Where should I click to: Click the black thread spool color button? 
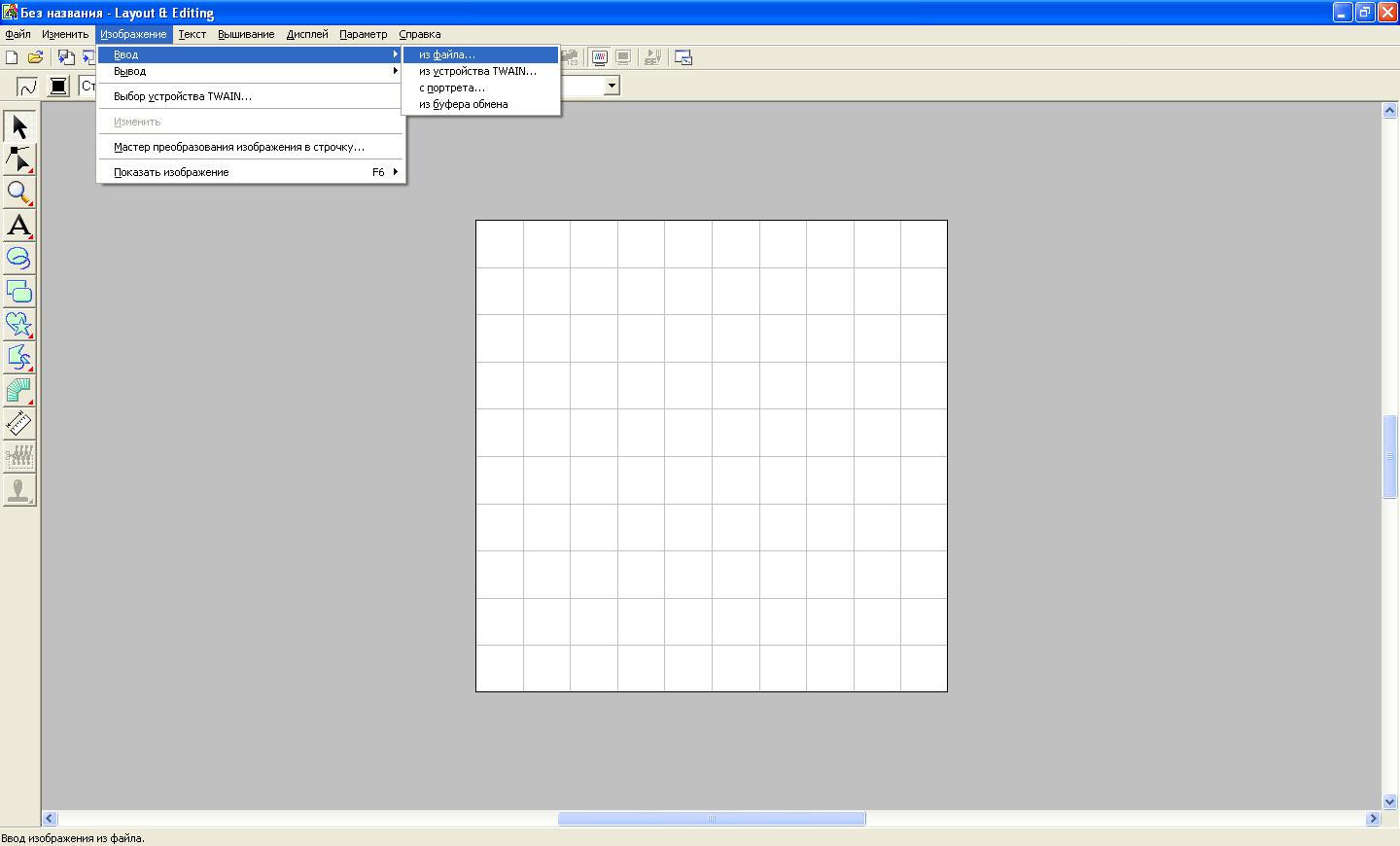click(58, 87)
